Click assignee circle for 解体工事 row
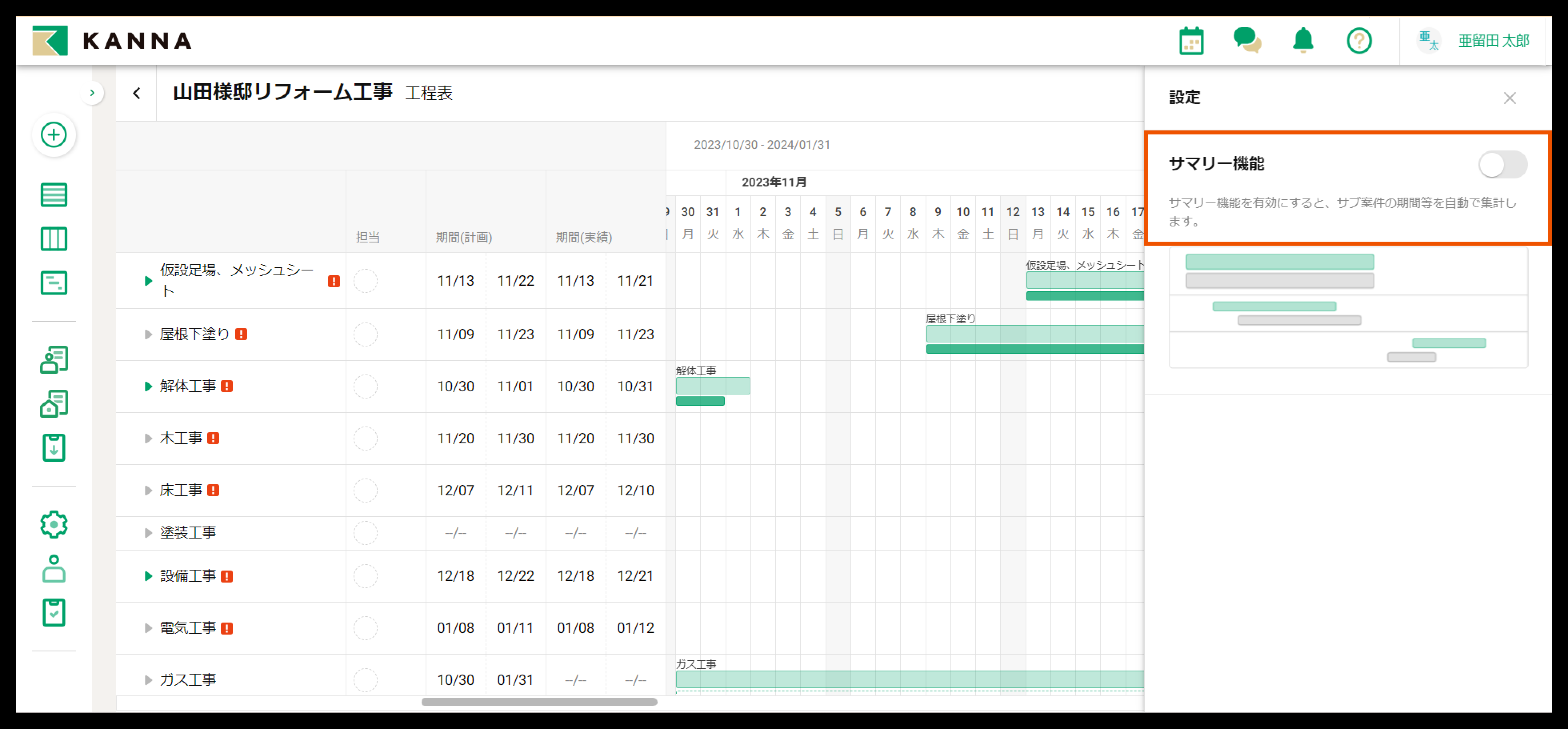 coord(365,387)
